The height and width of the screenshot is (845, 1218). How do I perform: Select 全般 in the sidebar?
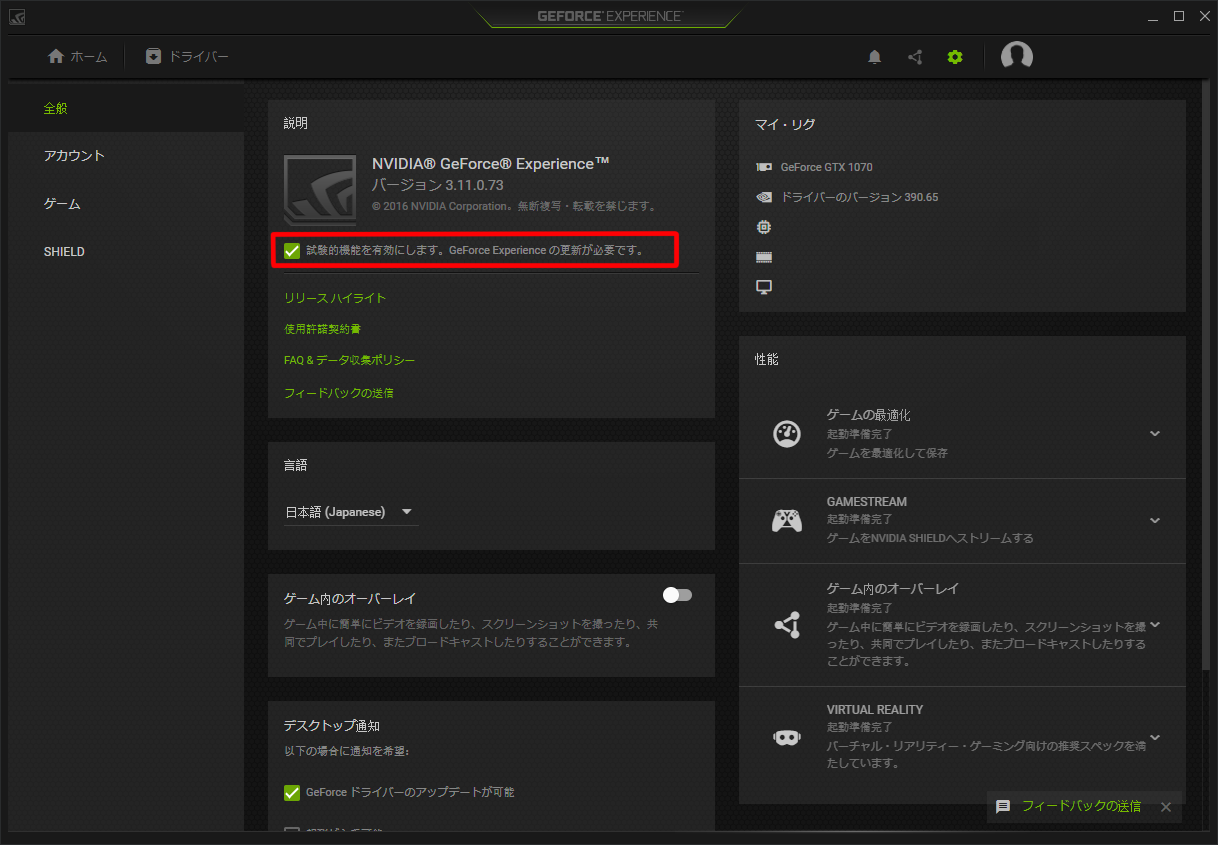click(126, 108)
